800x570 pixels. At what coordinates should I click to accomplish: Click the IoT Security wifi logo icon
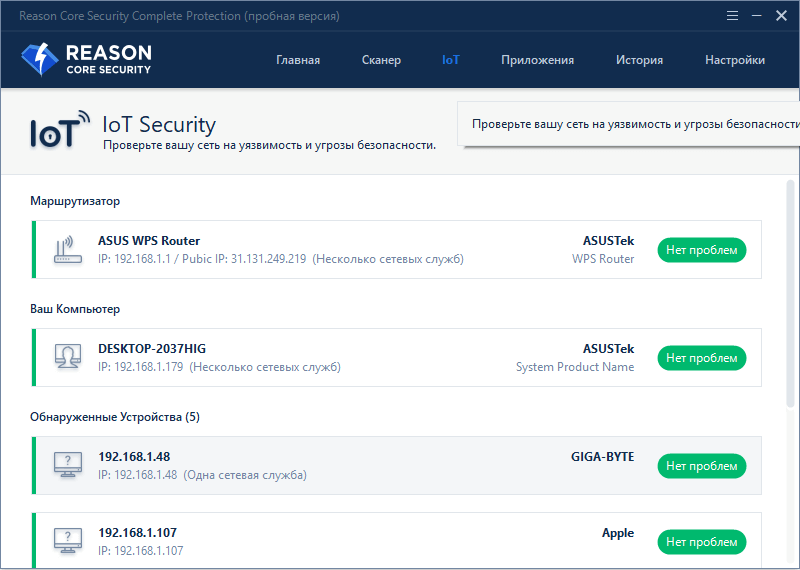[x=60, y=130]
